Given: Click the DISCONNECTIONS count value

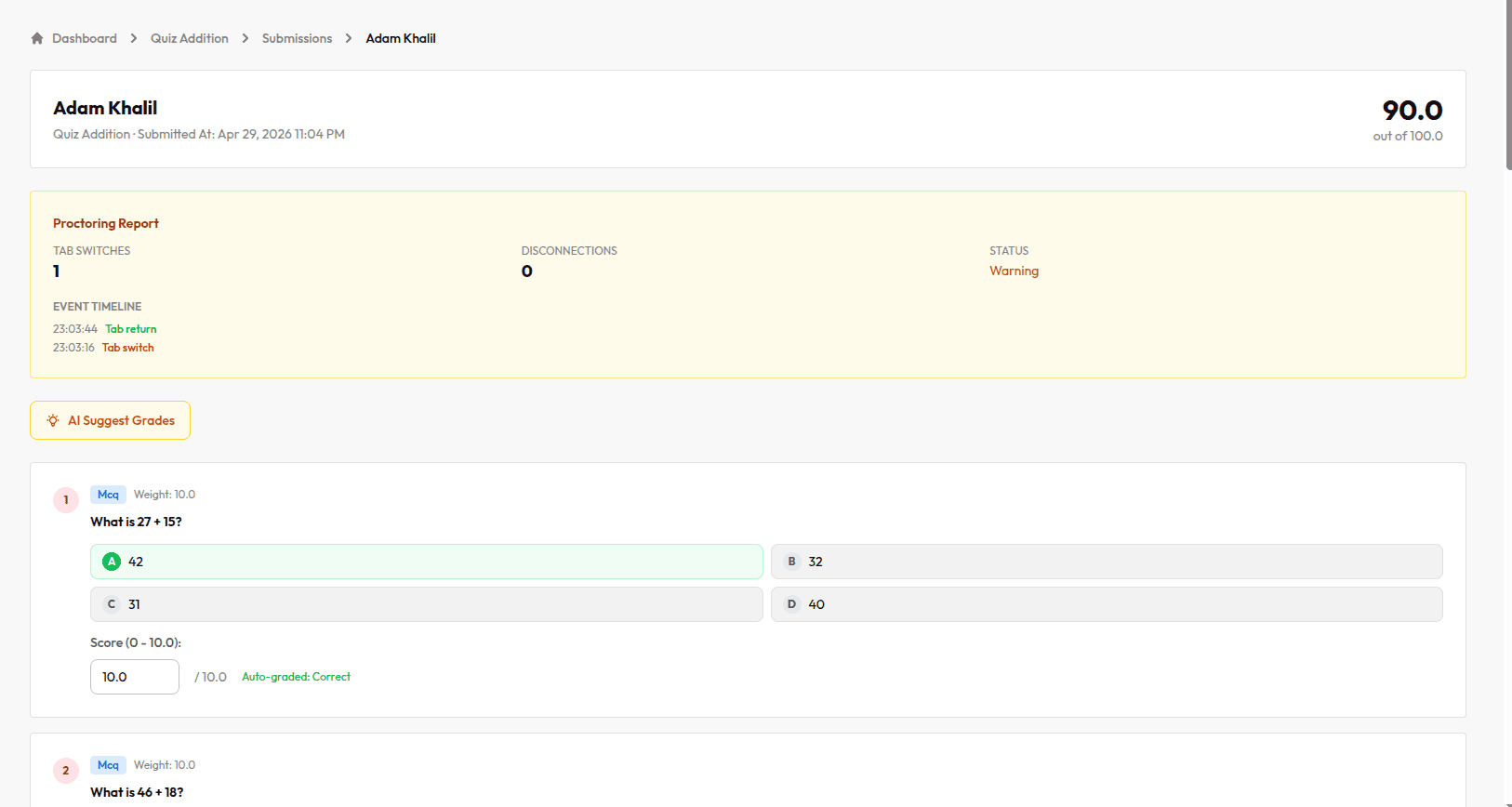Looking at the screenshot, I should tap(527, 271).
